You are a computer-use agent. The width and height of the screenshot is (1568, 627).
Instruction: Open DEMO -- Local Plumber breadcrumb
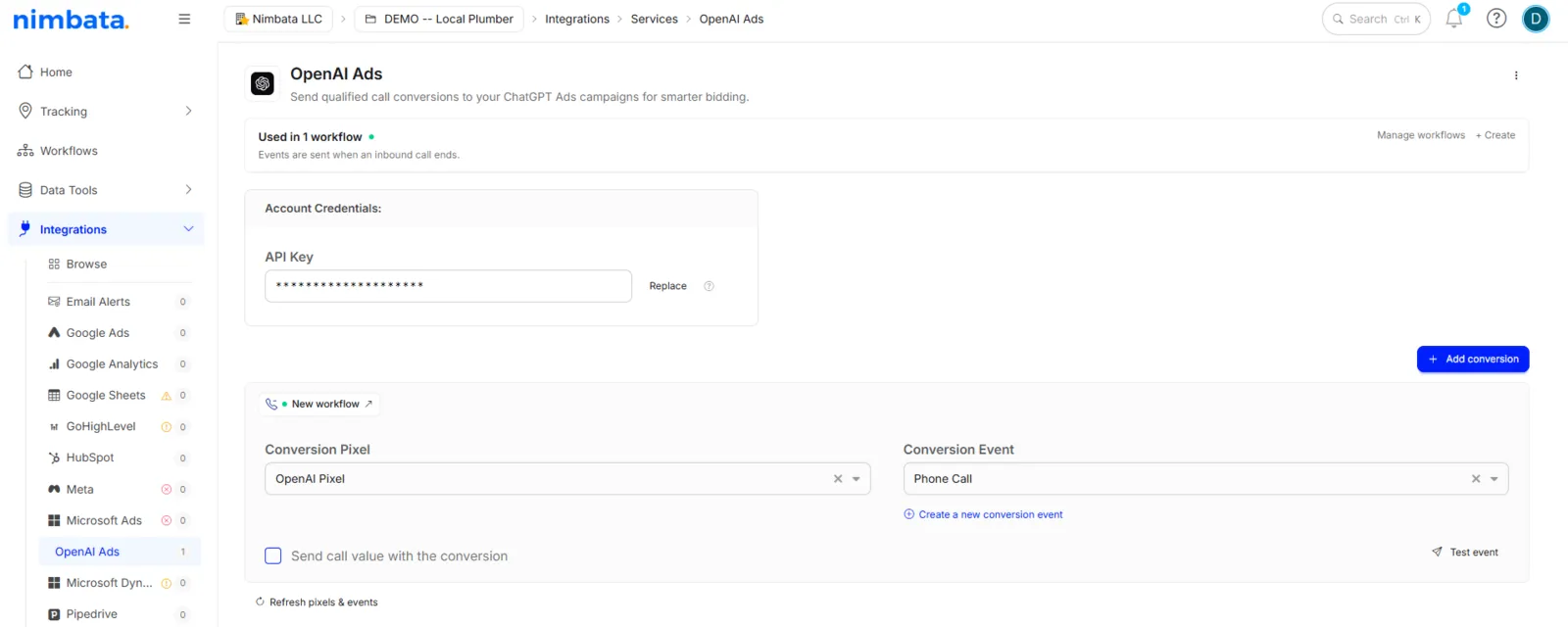pyautogui.click(x=439, y=19)
